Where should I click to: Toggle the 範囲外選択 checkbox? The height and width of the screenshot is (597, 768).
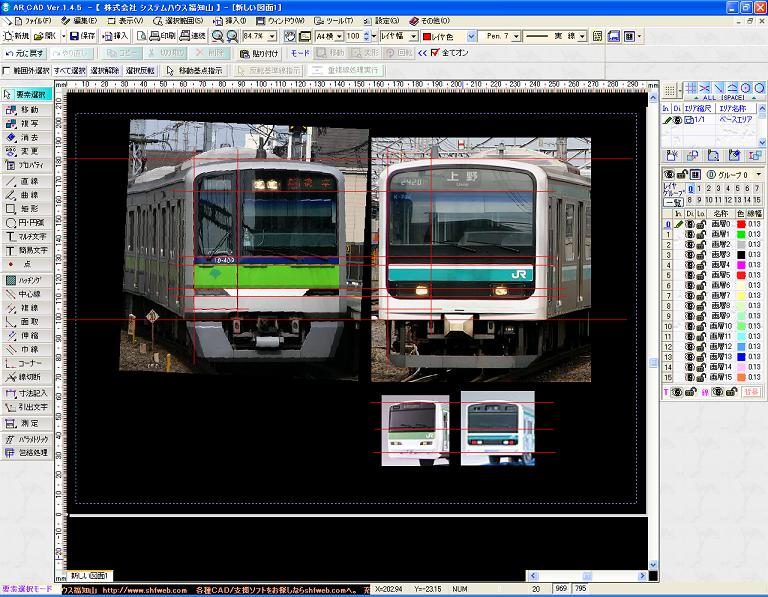point(6,71)
